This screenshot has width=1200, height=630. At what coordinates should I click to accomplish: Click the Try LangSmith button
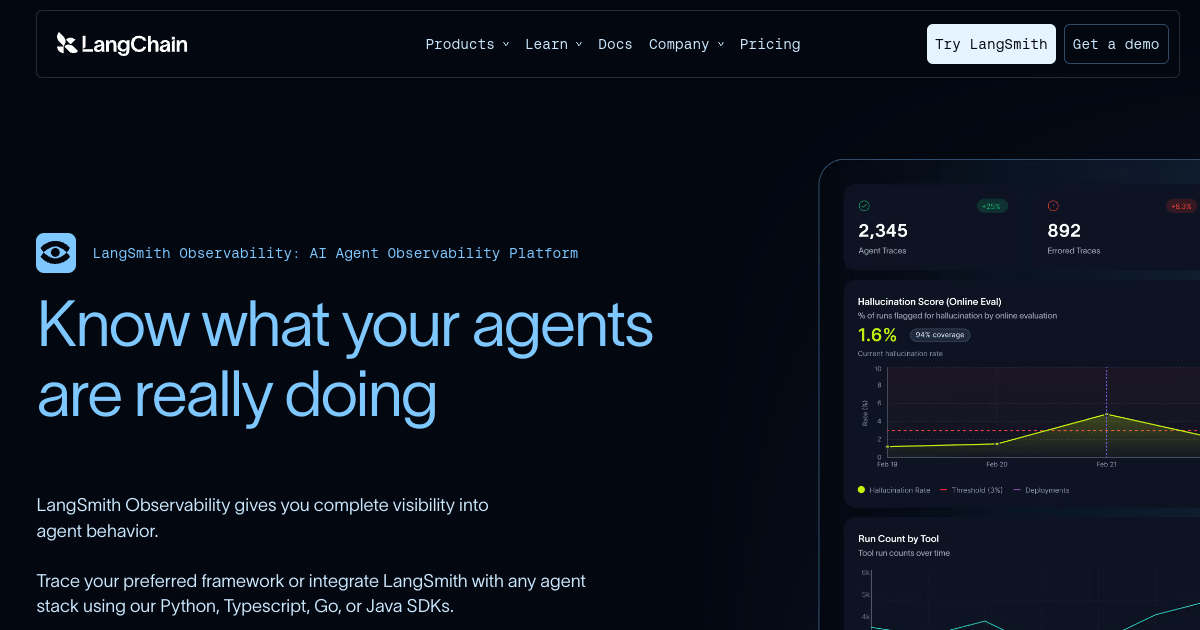(991, 44)
